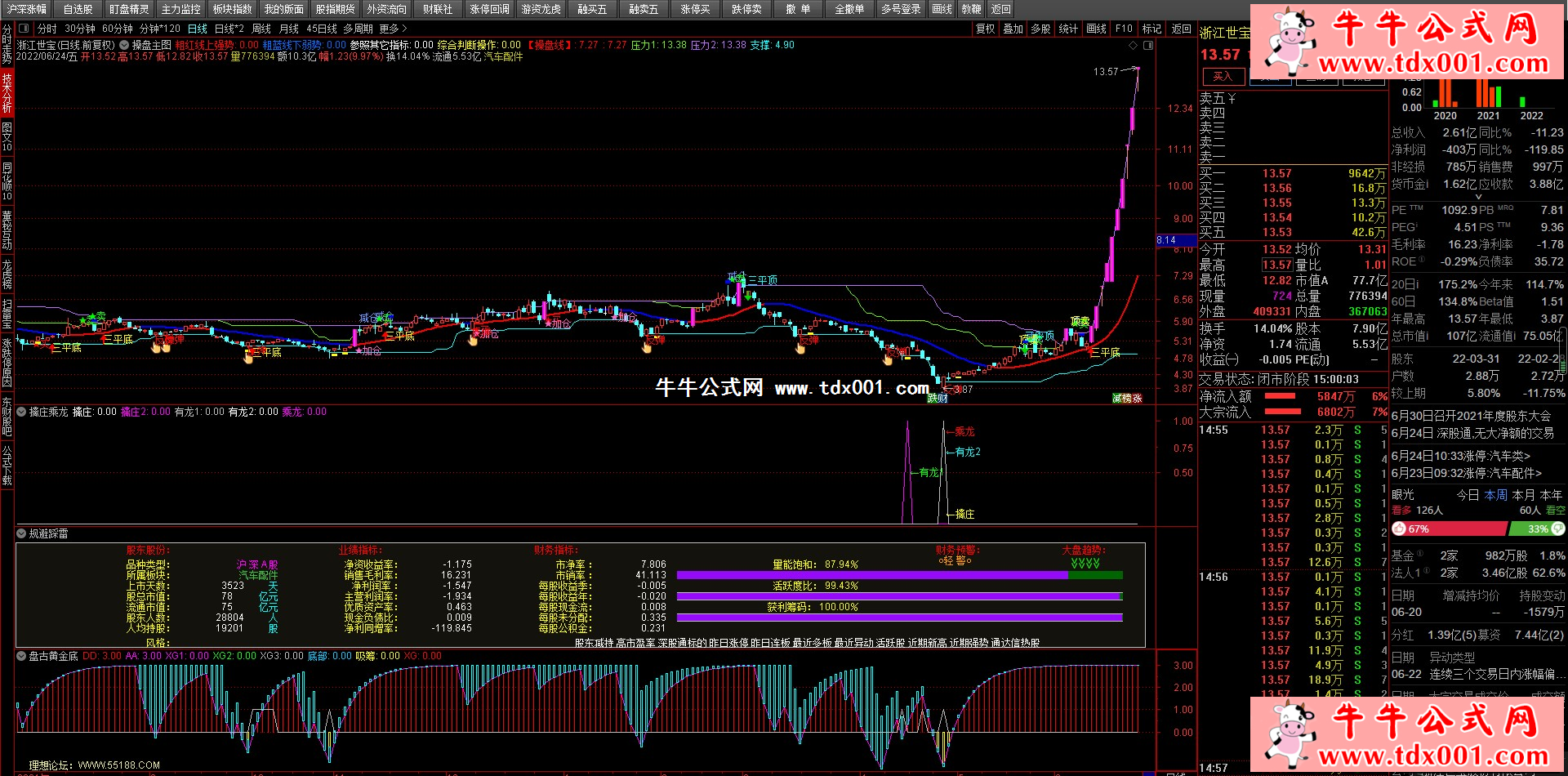Click the 多股 multi-stock button
The height and width of the screenshot is (776, 1568).
(x=1040, y=29)
